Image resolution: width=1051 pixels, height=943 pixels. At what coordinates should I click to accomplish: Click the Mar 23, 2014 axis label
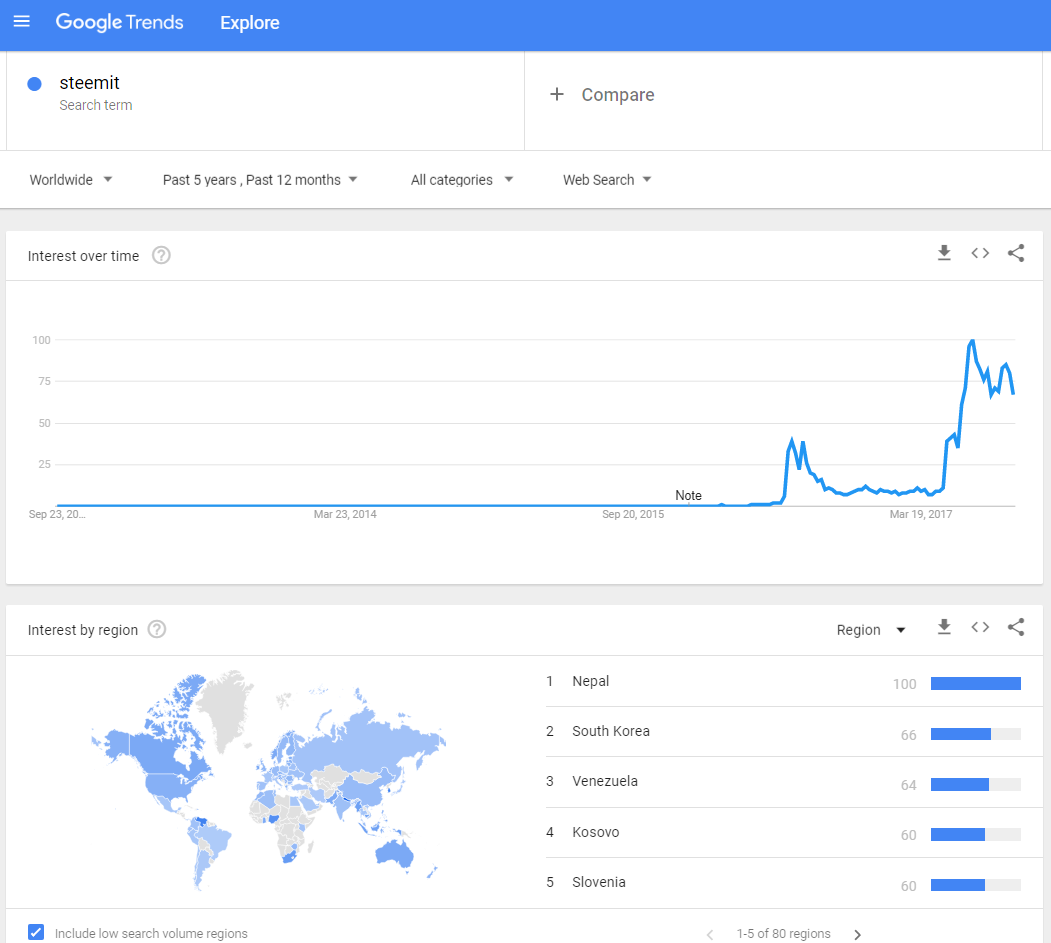click(345, 514)
